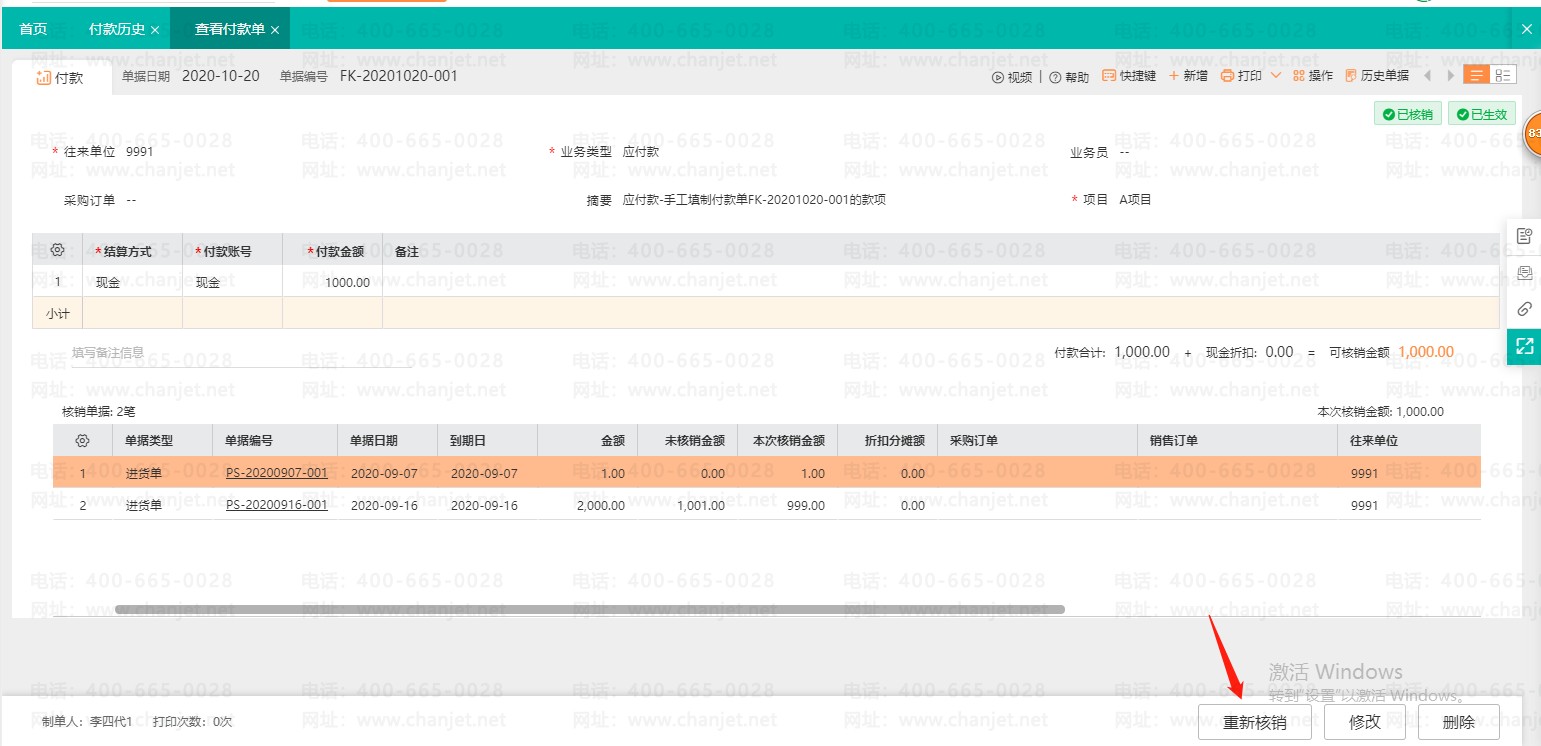The height and width of the screenshot is (746, 1541).
Task: Open document link PS-20200916-001
Action: tap(275, 505)
